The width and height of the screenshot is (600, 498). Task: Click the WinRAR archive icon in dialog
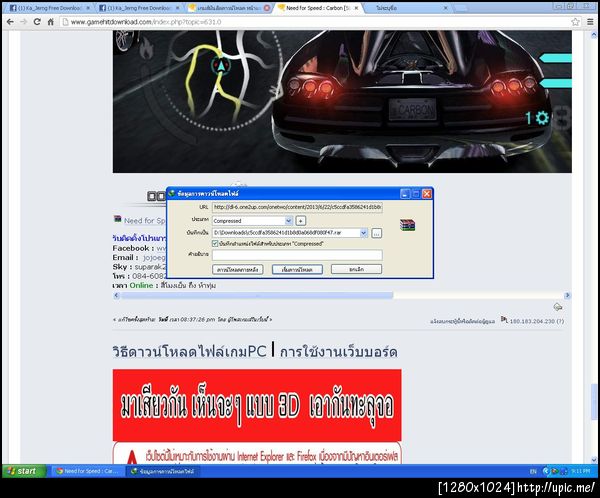407,225
